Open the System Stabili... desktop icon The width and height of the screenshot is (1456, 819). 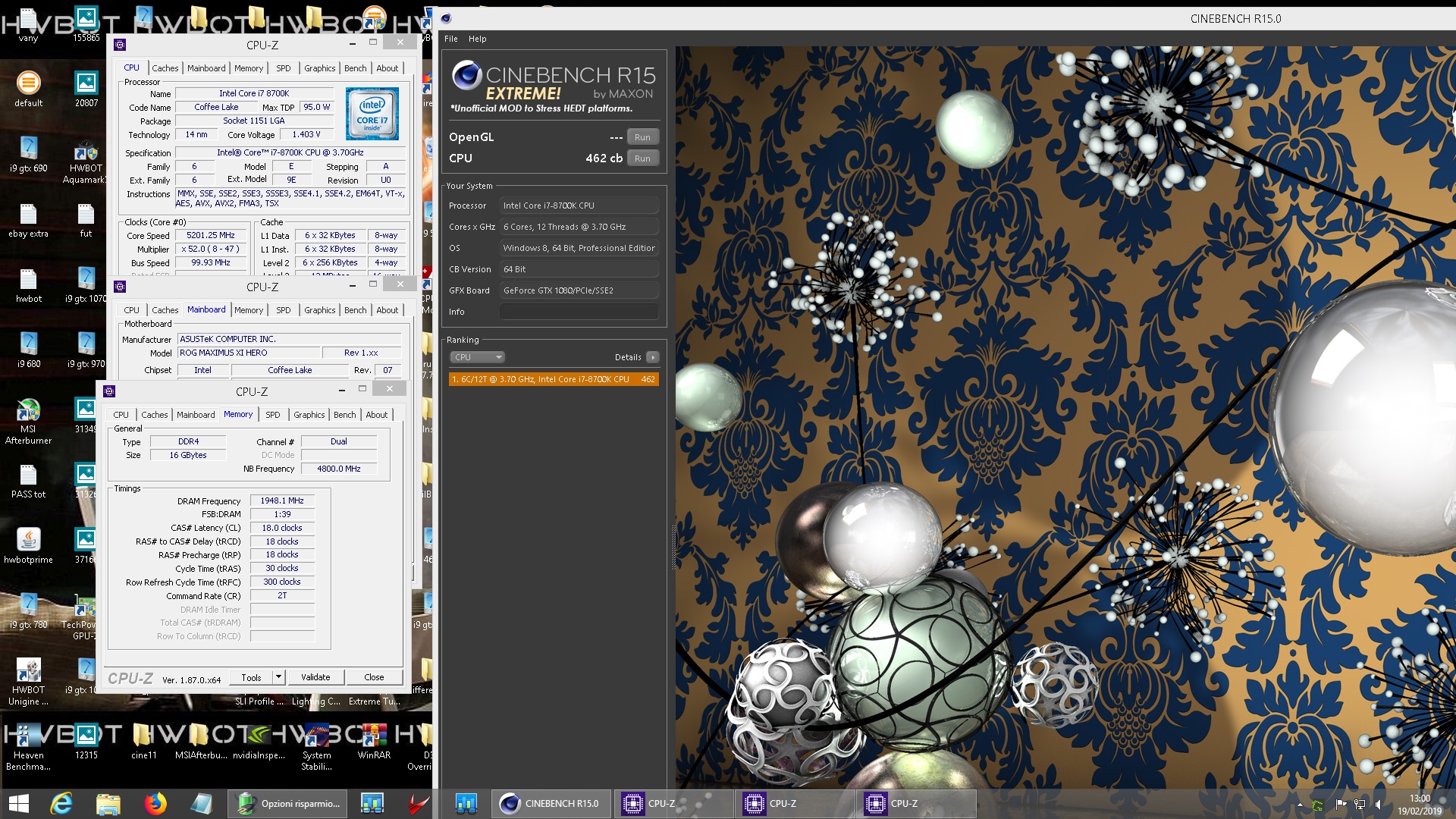(x=316, y=747)
